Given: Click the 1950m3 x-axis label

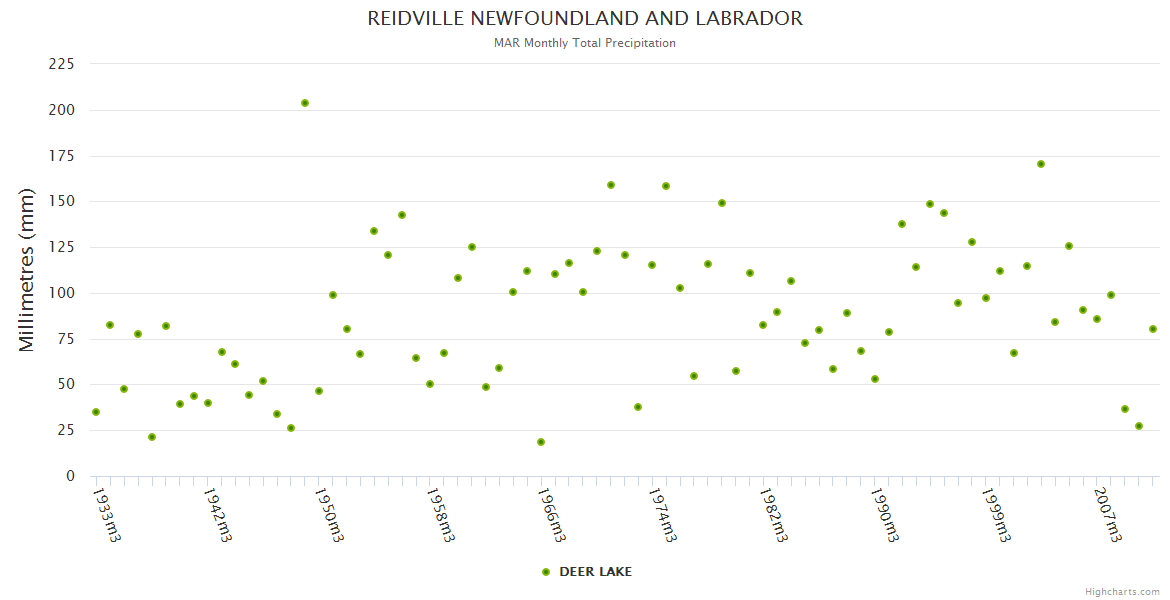Looking at the screenshot, I should [x=329, y=514].
